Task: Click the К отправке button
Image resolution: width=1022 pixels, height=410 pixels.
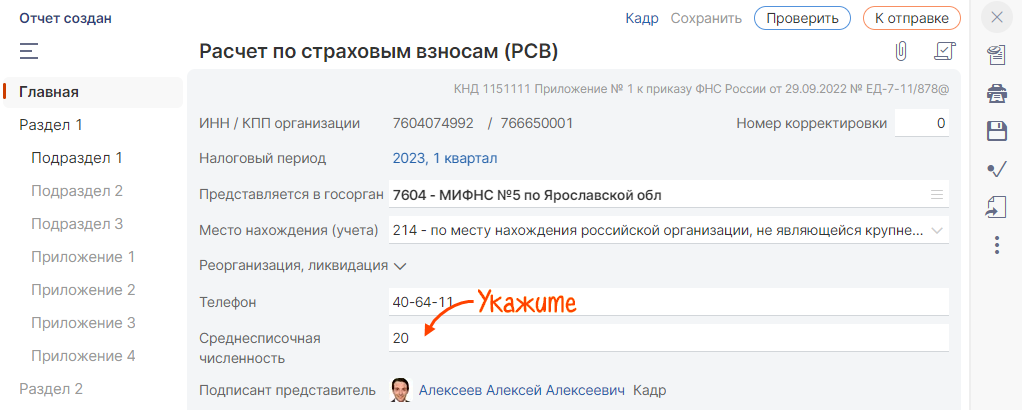Action: (x=912, y=18)
